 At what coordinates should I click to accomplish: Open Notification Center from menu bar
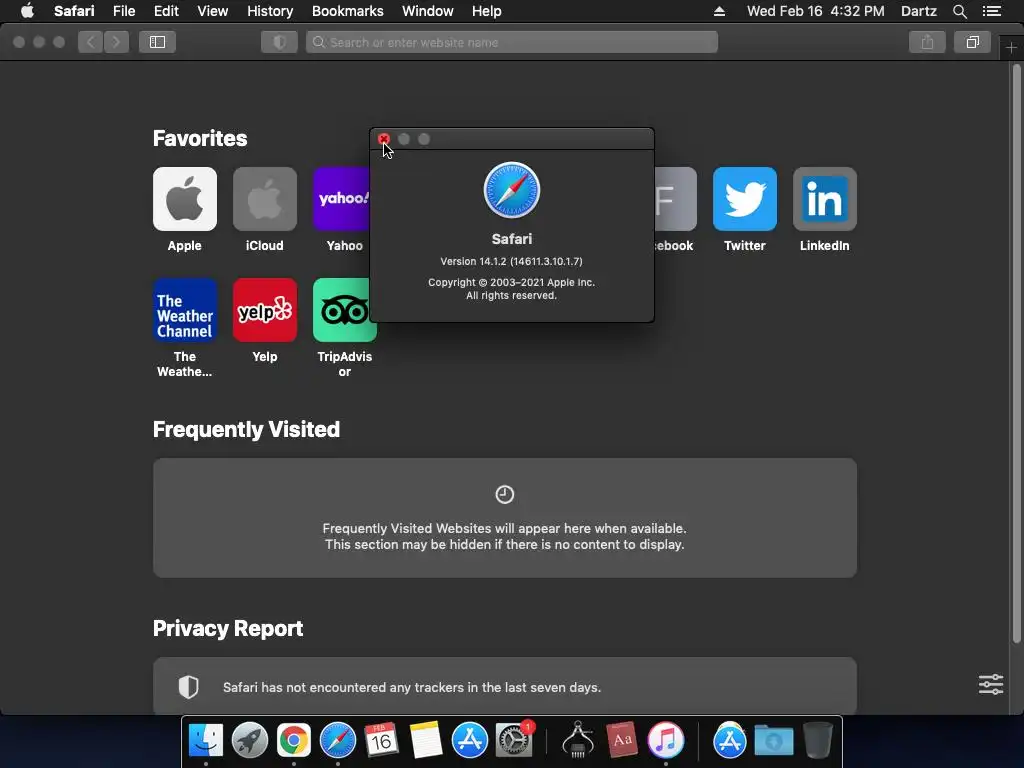[x=992, y=11]
